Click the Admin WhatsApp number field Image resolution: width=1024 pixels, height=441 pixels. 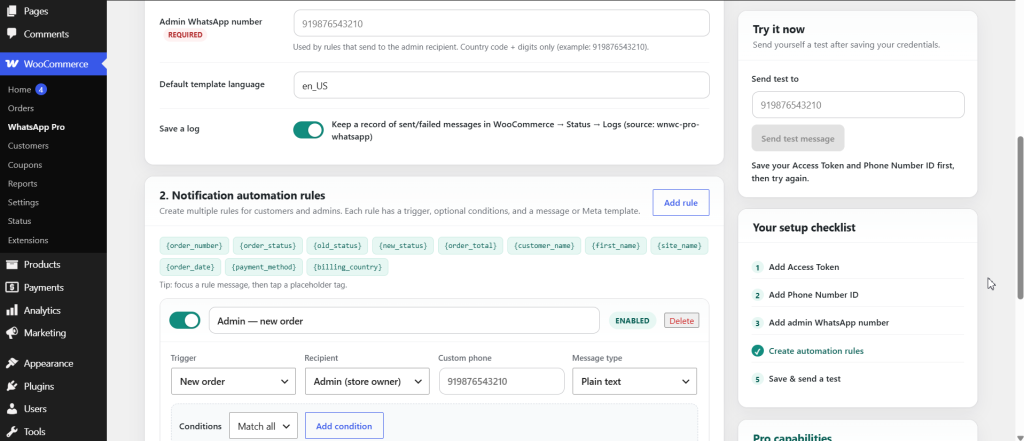(x=502, y=24)
